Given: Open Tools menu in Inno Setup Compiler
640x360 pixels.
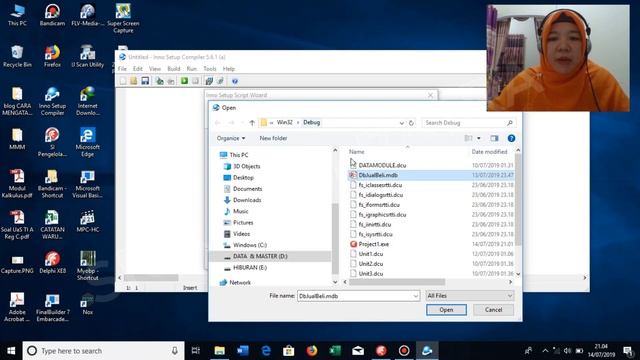Looking at the screenshot, I should tap(210, 69).
